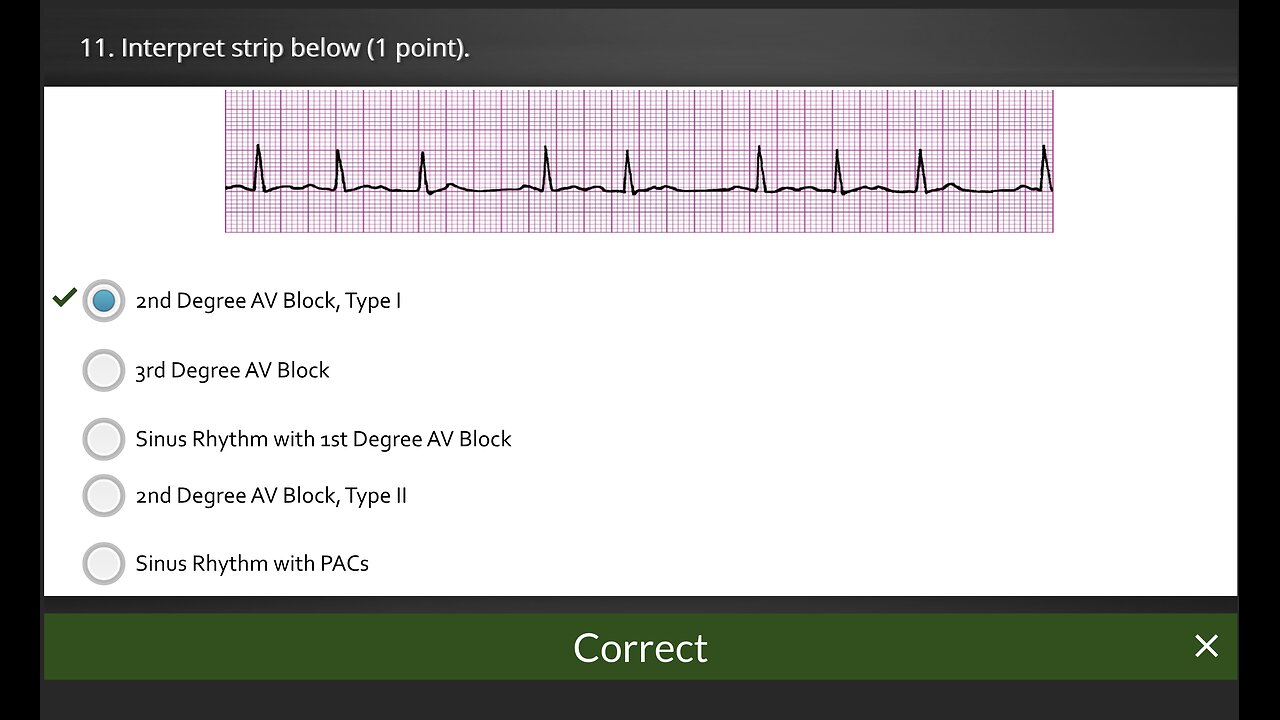The width and height of the screenshot is (1280, 720).
Task: Click the "Sinus Rhythm with 1st Degree AV Block" text
Action: (323, 439)
